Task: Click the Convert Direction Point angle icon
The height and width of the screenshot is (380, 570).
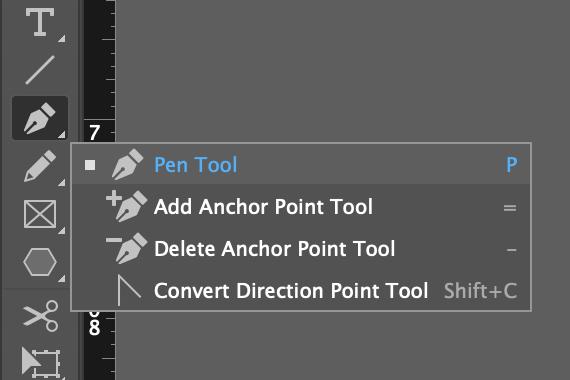Action: [x=129, y=290]
